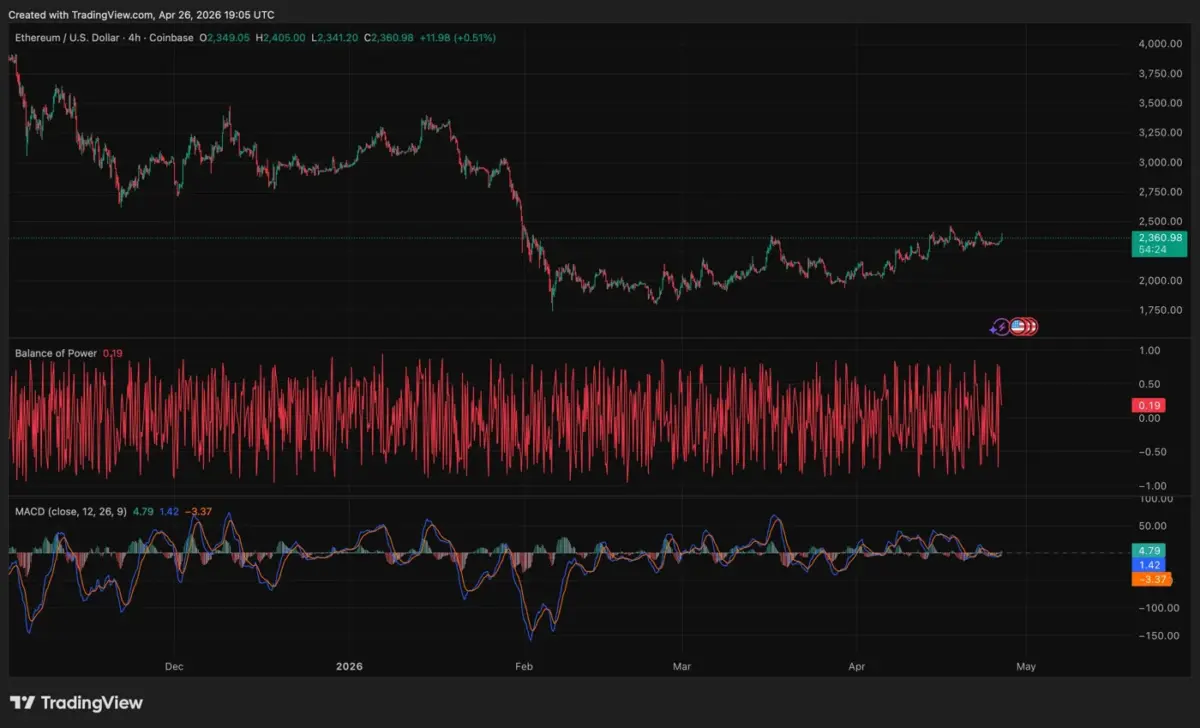Click the Feb label on time axis
This screenshot has width=1200, height=728.
pyautogui.click(x=523, y=666)
